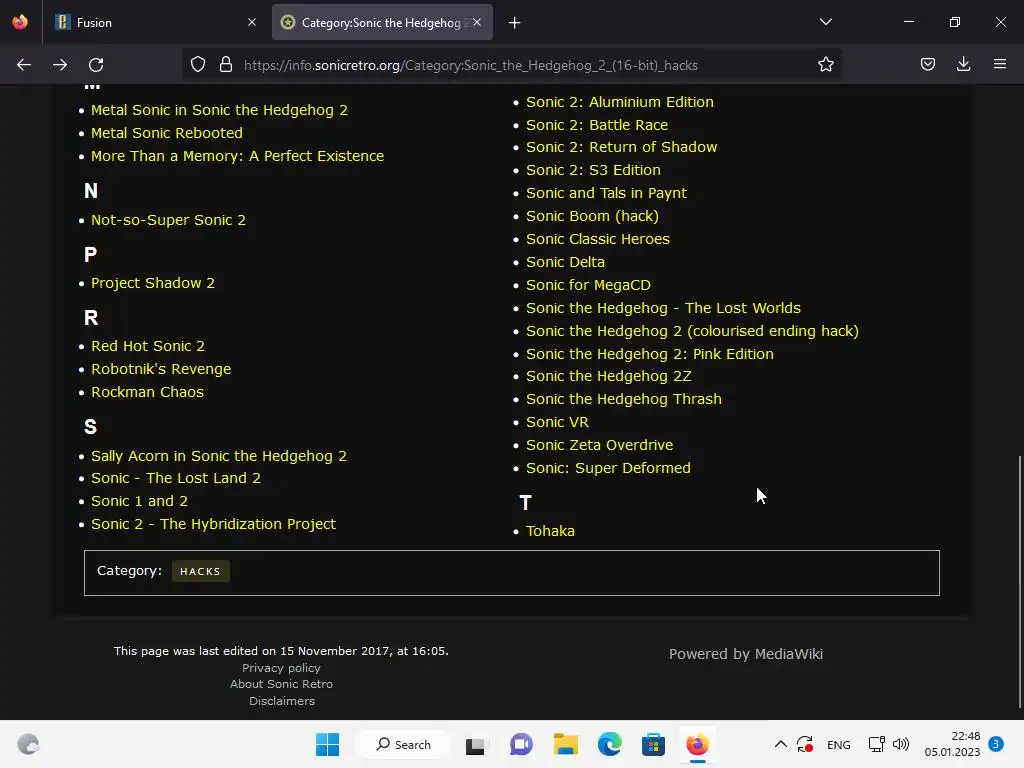
Task: Open Sonic Delta link
Action: 565,262
